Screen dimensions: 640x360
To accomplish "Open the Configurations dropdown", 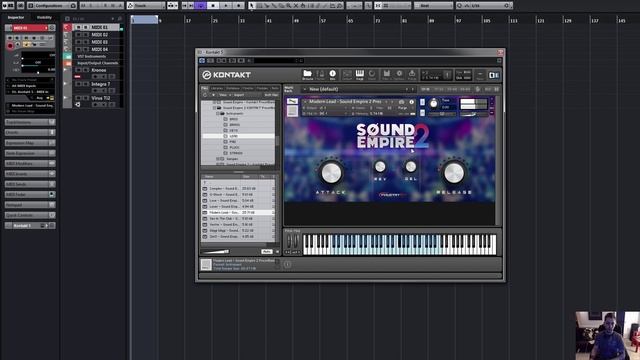I will coord(52,6).
